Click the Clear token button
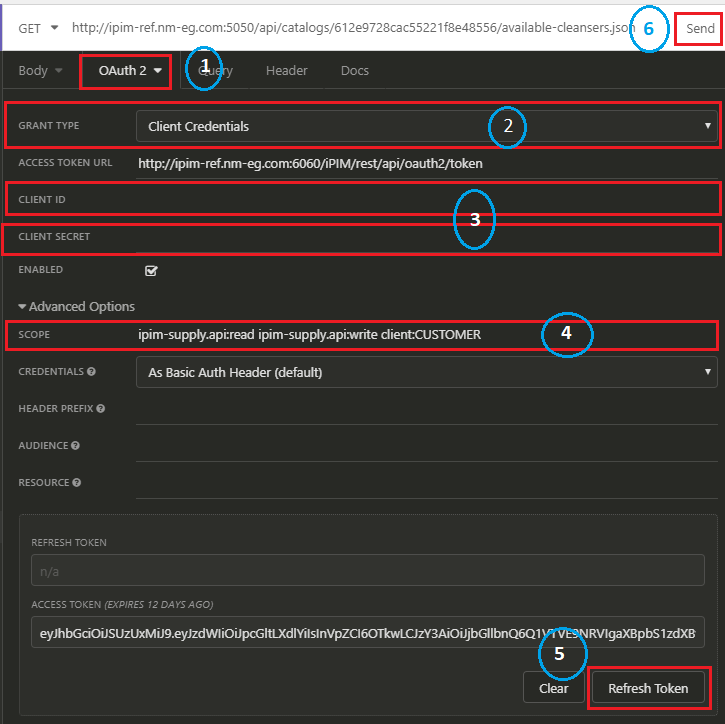 pyautogui.click(x=553, y=688)
